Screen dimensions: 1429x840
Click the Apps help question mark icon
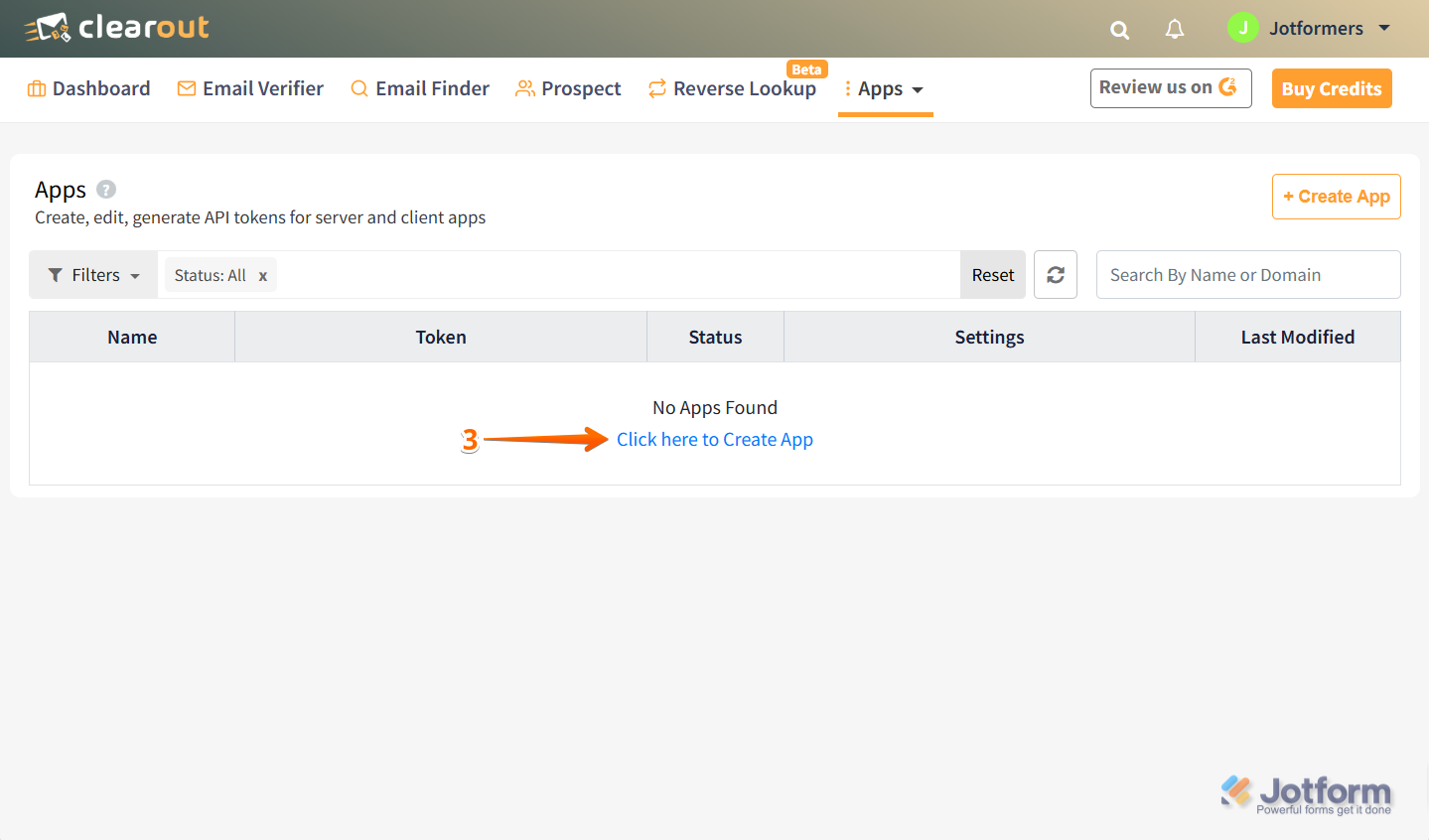[106, 190]
